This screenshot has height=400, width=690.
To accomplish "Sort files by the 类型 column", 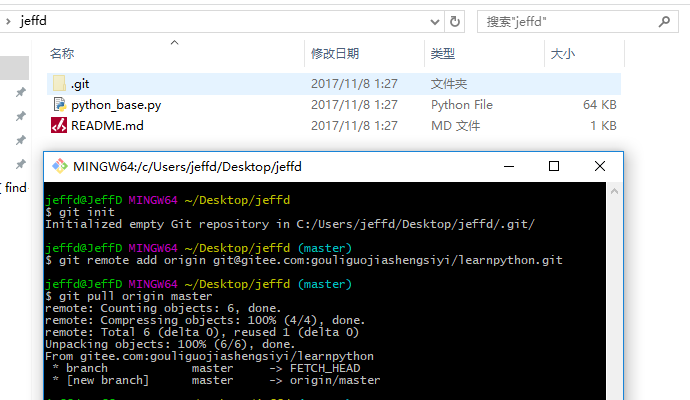I will tap(442, 54).
